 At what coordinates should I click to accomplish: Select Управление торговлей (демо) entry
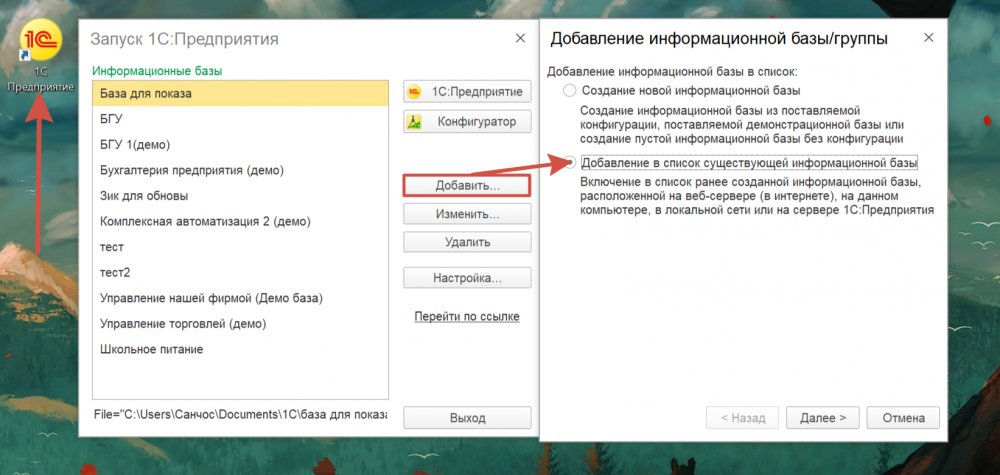[240, 324]
